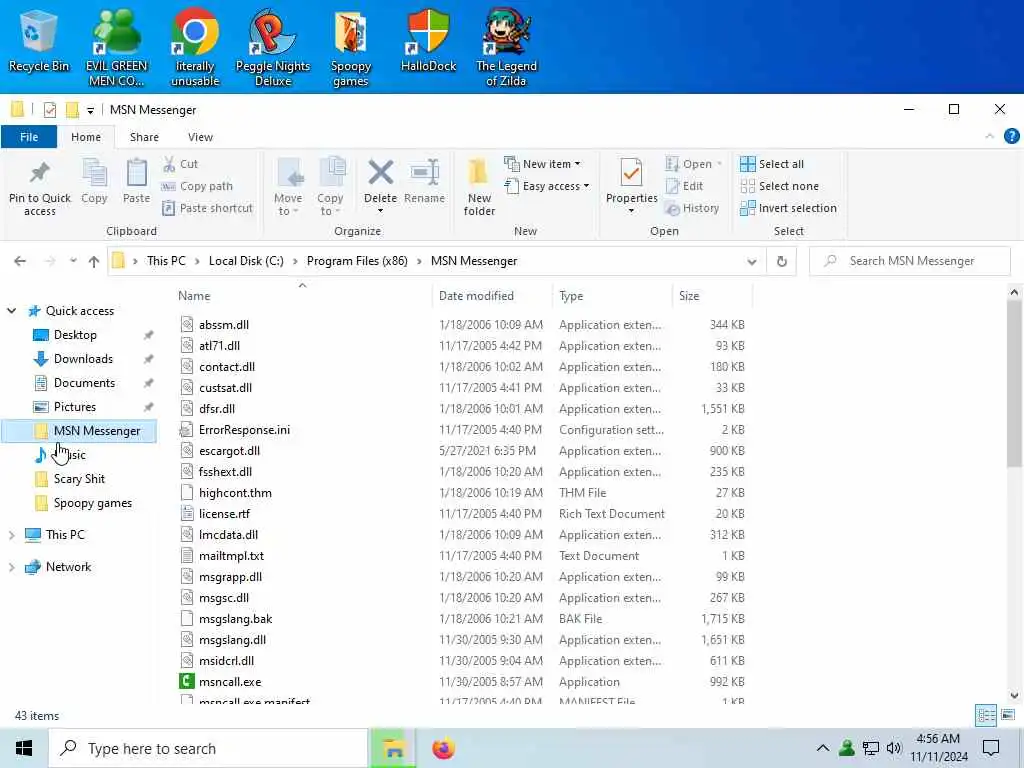The height and width of the screenshot is (768, 1024).
Task: Click the taskbar Type here to search box
Action: tap(208, 748)
